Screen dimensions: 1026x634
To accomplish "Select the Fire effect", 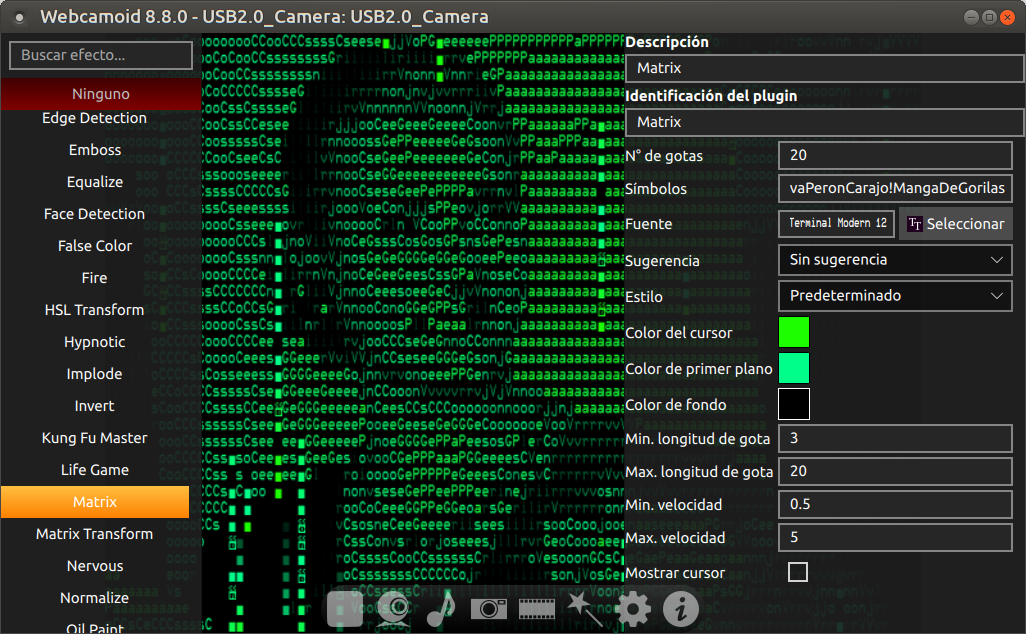I will (95, 278).
